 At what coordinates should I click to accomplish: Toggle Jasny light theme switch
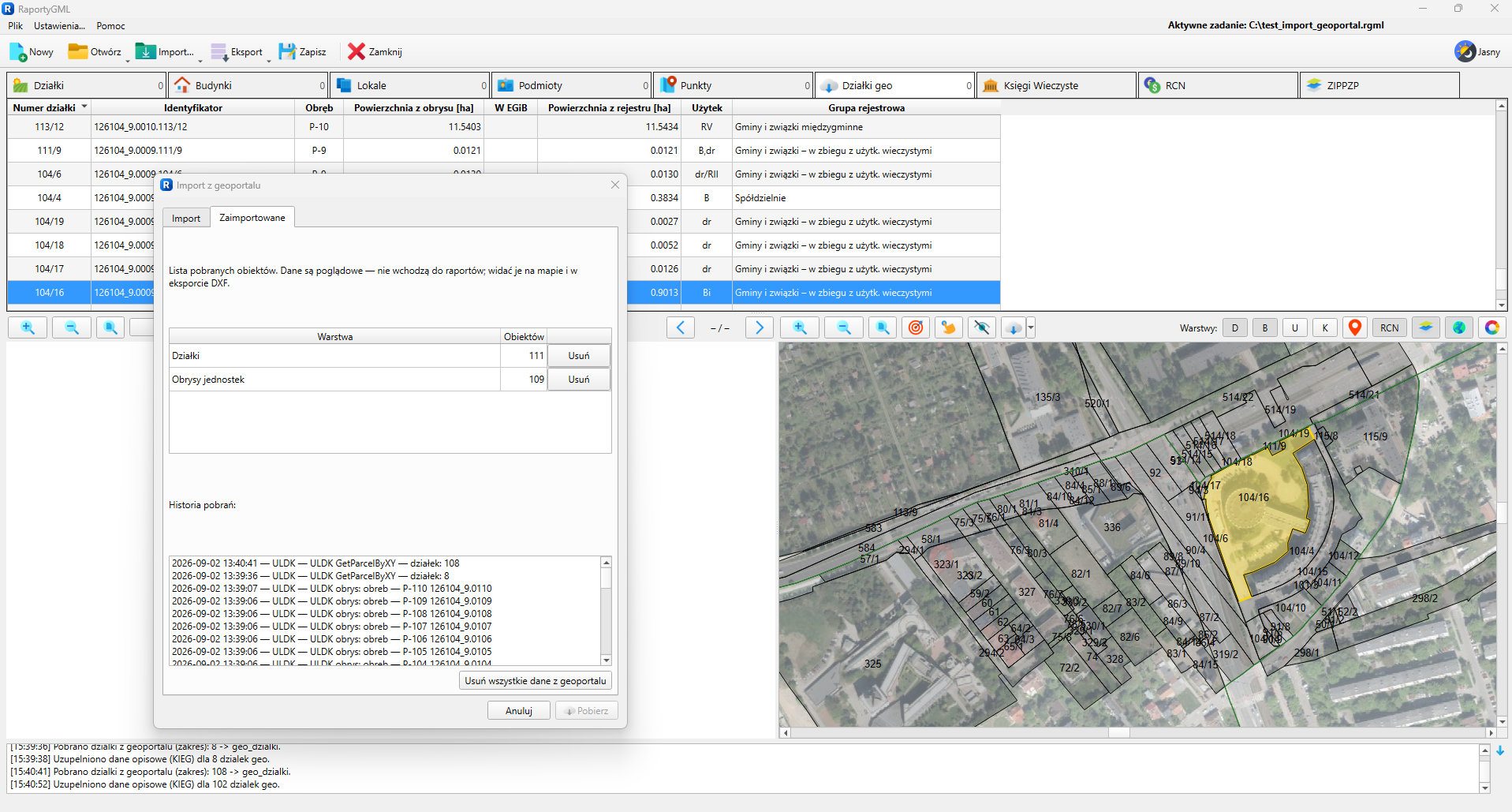pos(1477,52)
